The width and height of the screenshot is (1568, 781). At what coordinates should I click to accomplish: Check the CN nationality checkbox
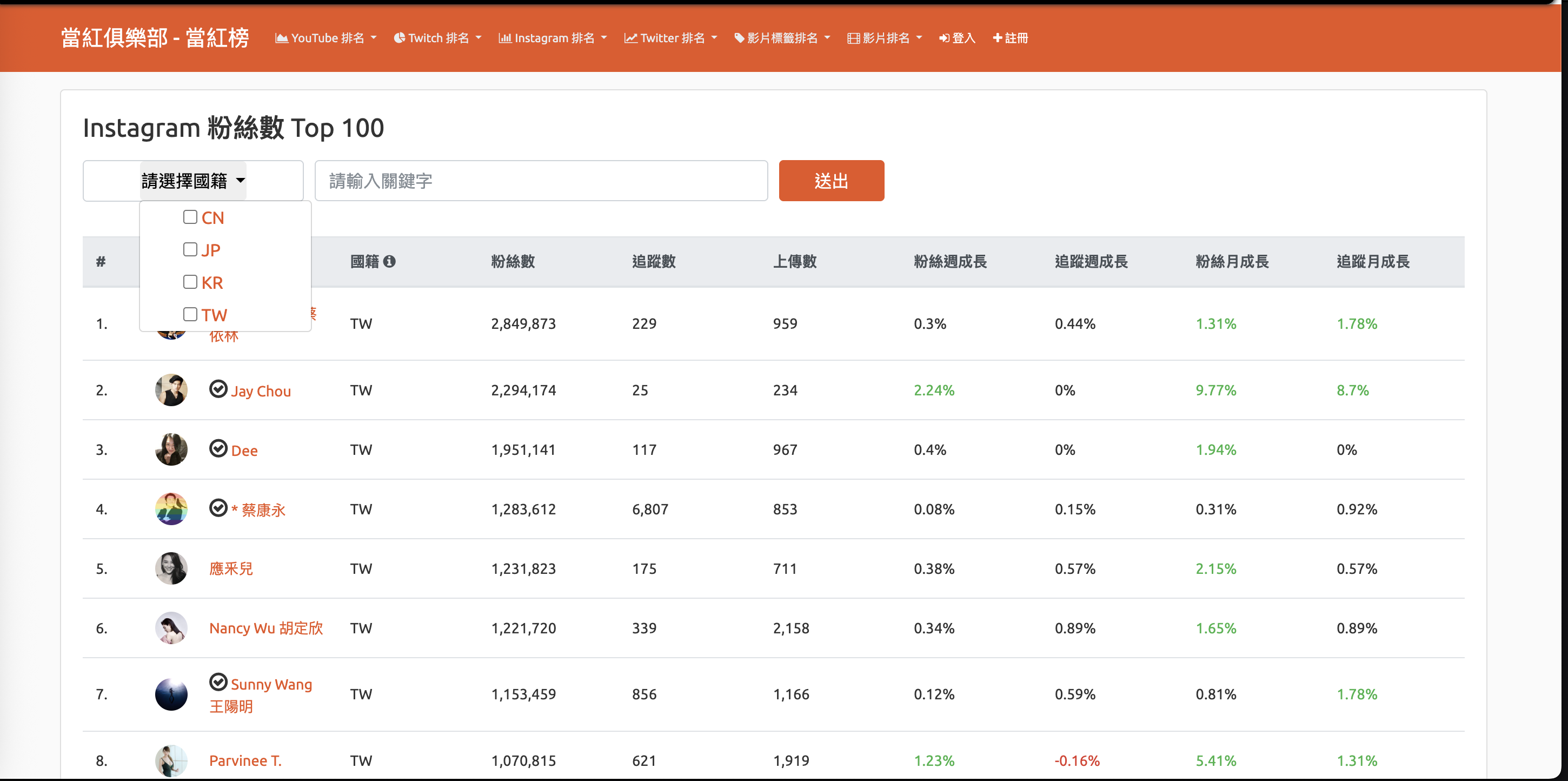tap(190, 217)
